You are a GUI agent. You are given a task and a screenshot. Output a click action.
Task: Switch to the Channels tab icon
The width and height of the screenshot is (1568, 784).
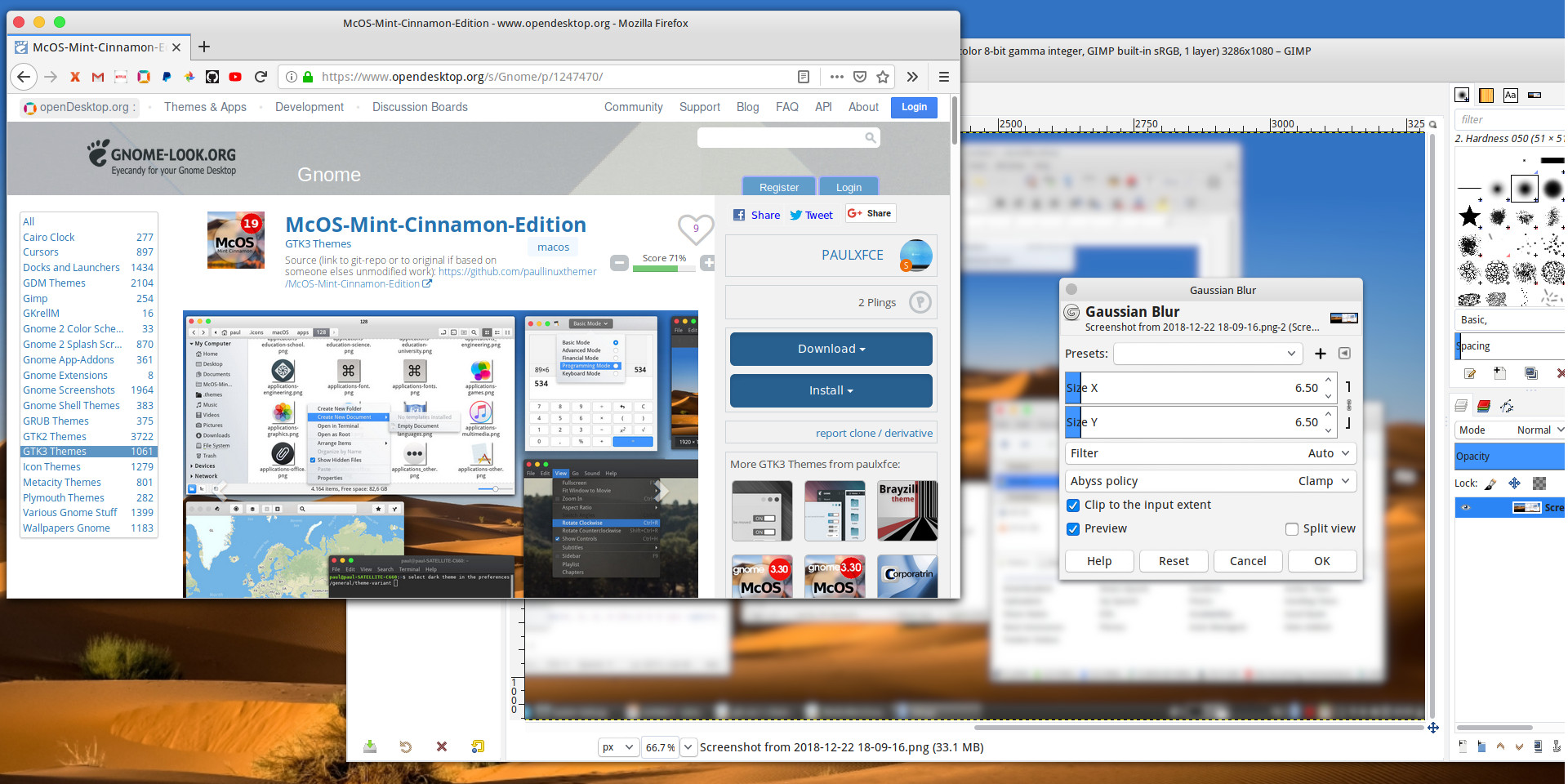[1484, 406]
